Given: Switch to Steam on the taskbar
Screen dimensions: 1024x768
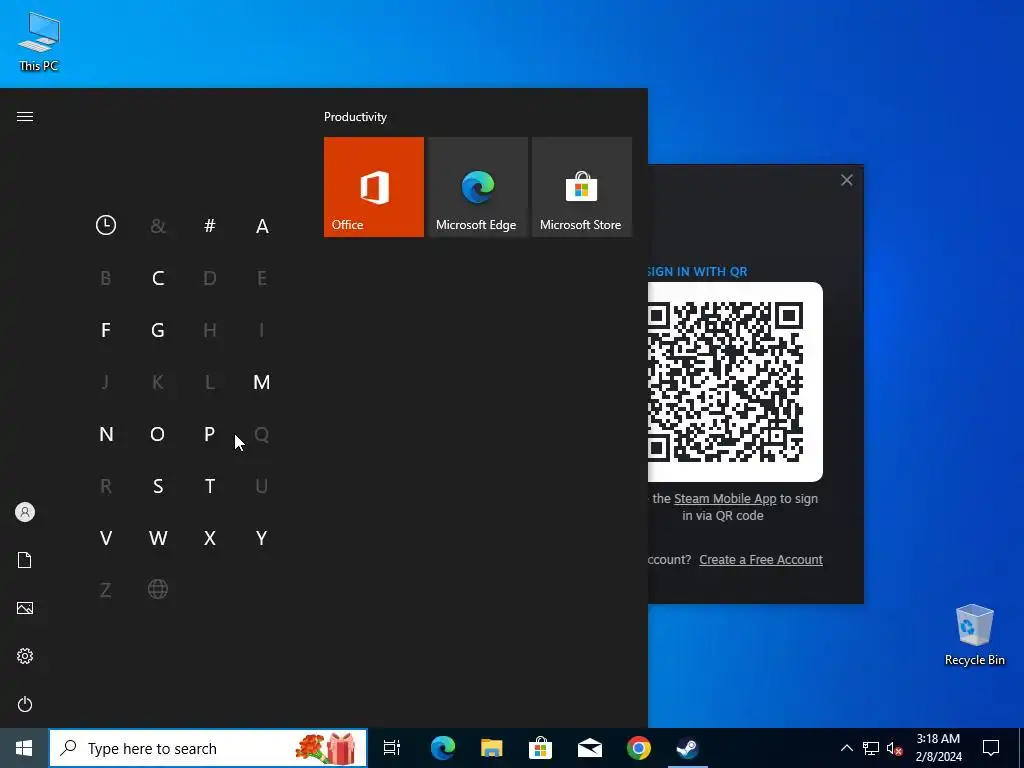Looking at the screenshot, I should click(688, 748).
